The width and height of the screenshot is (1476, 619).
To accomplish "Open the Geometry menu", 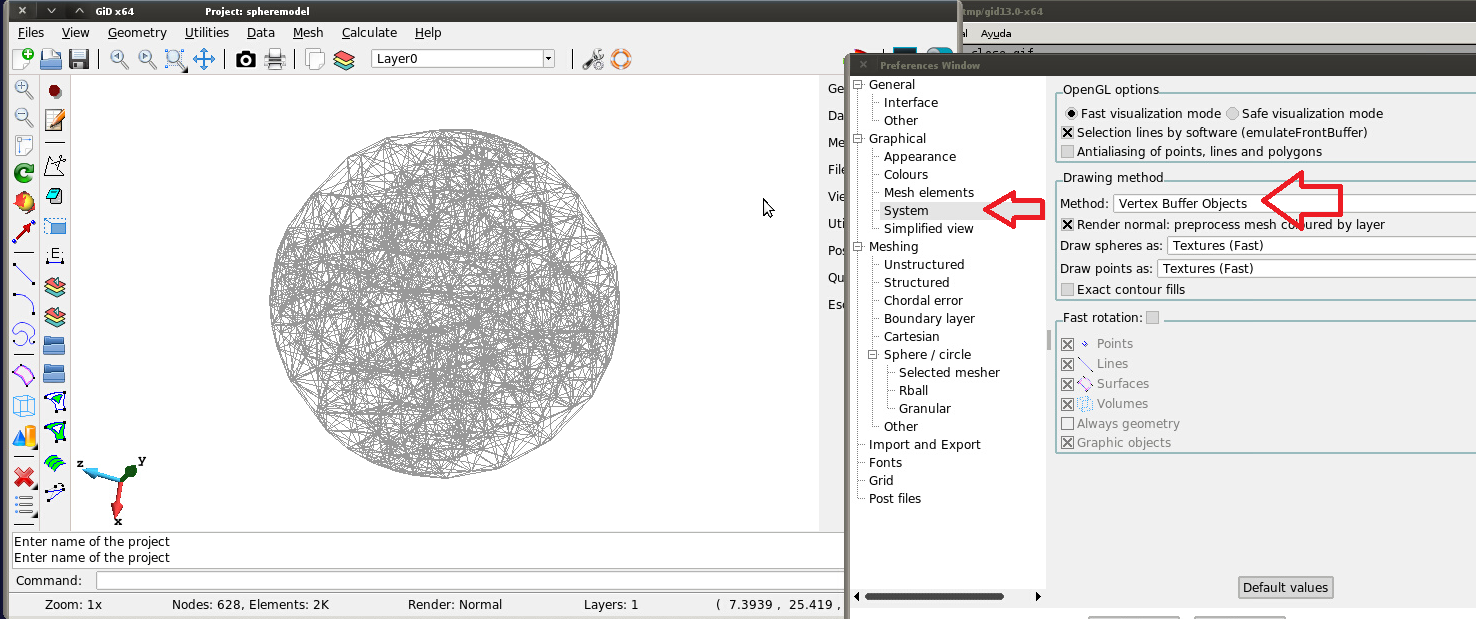I will (x=137, y=33).
